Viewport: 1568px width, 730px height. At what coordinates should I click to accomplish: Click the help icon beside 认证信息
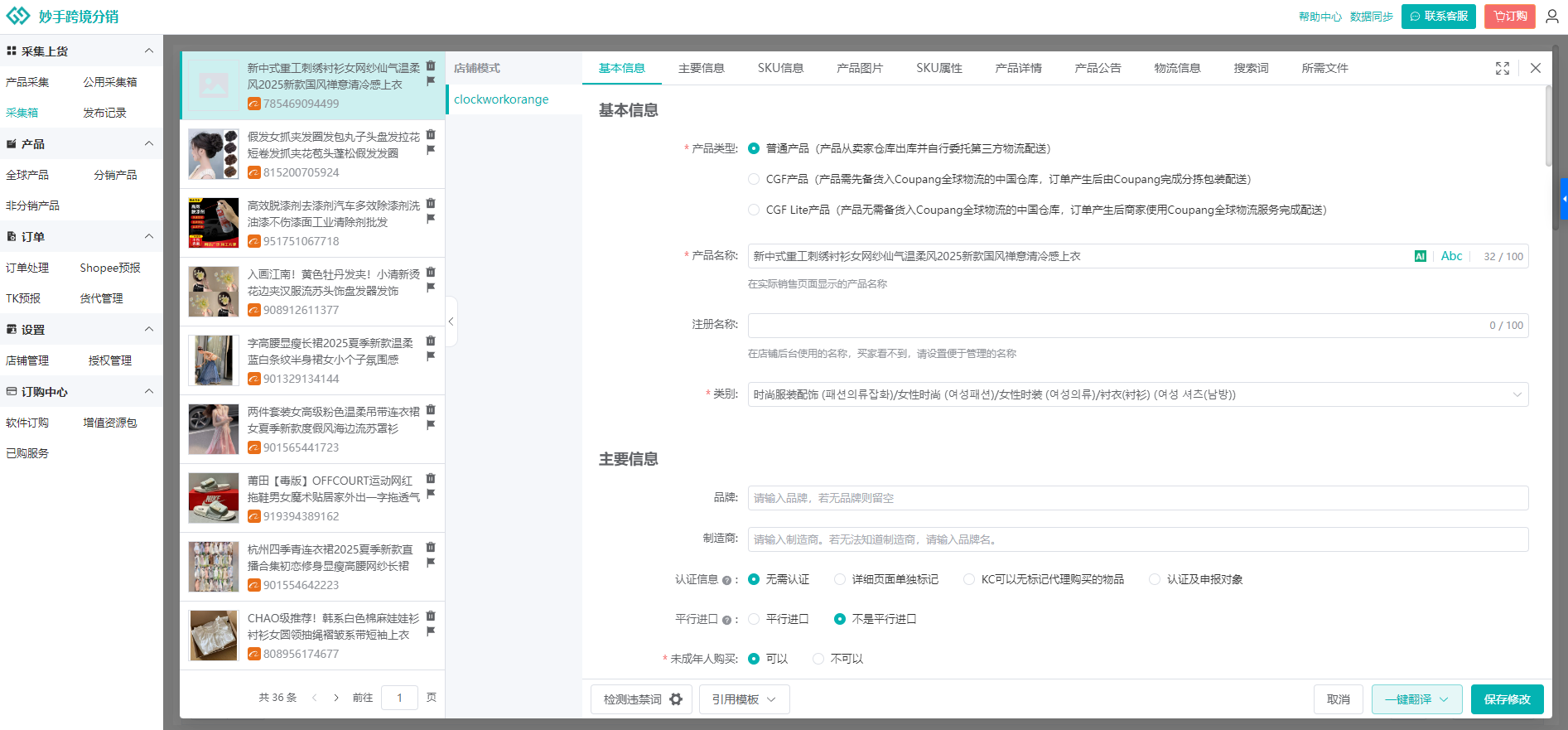tap(726, 580)
